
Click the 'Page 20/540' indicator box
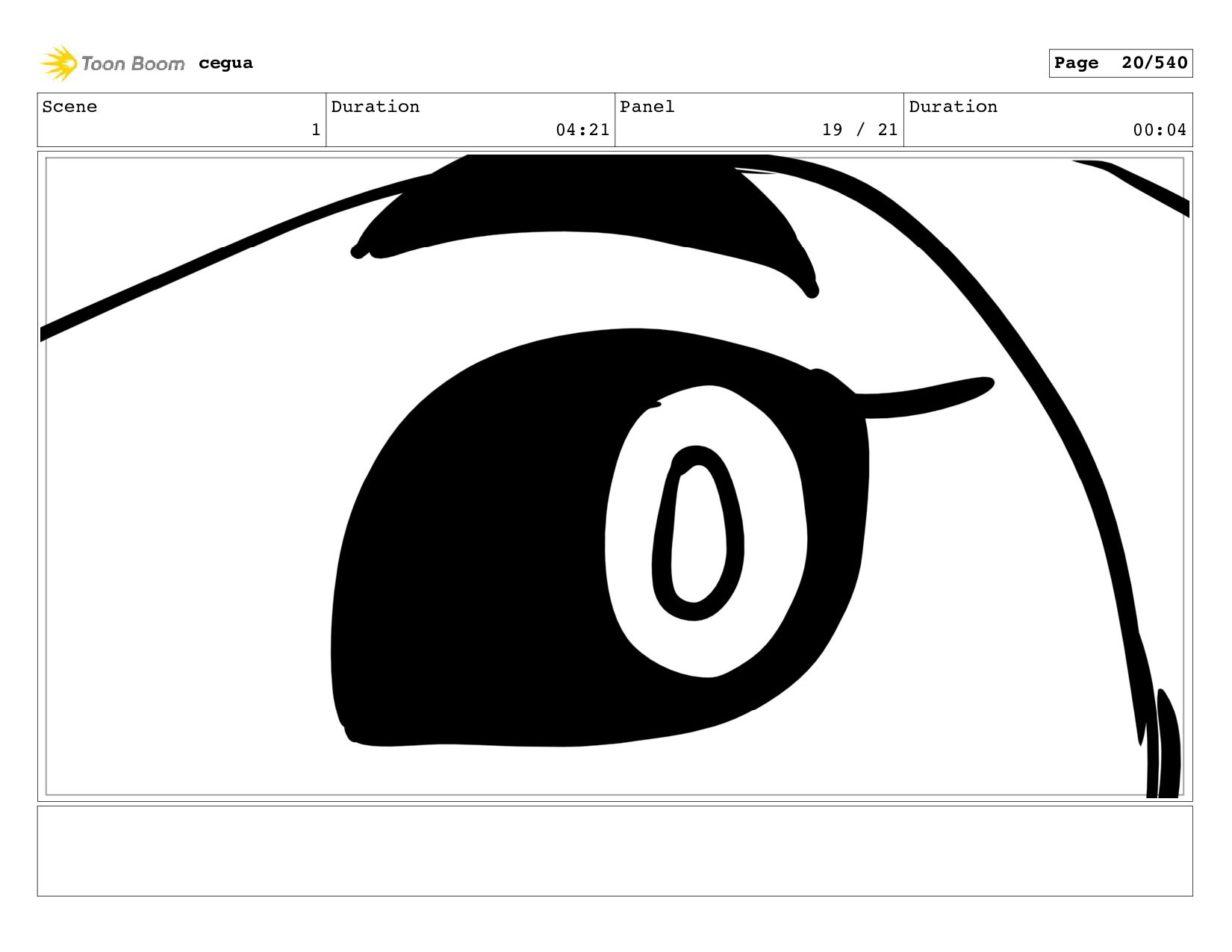click(1120, 63)
